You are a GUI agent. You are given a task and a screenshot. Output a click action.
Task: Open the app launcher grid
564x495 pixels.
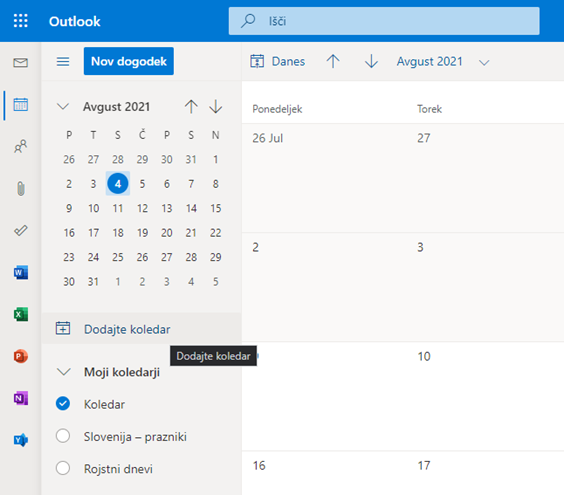click(21, 21)
